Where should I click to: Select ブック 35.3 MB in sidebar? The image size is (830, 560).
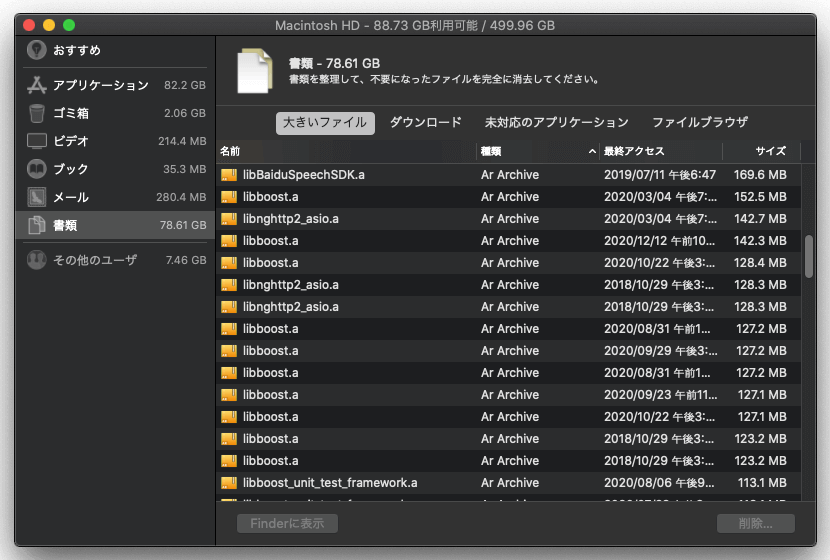click(x=116, y=169)
